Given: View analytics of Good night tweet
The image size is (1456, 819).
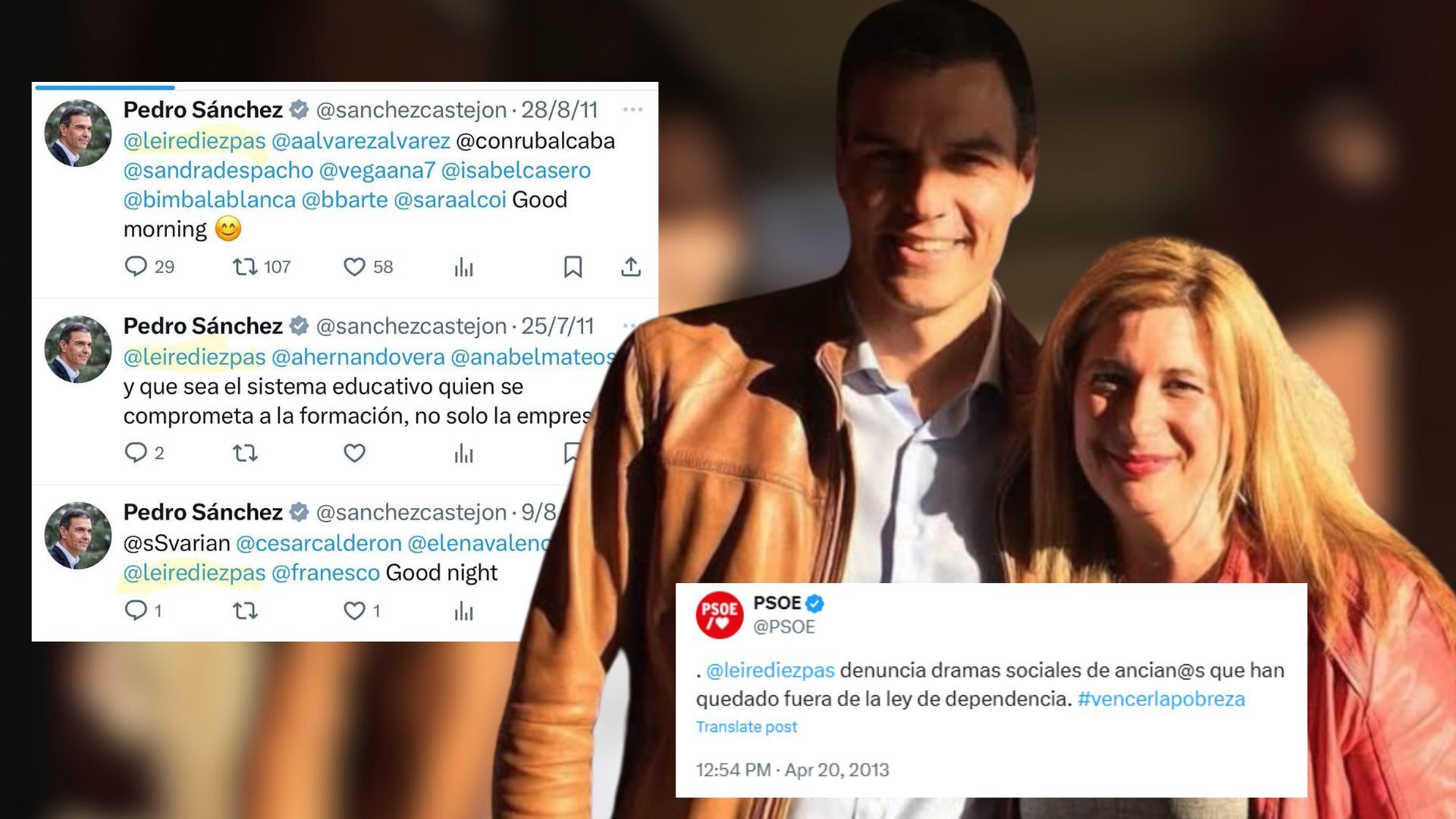Looking at the screenshot, I should 463,611.
